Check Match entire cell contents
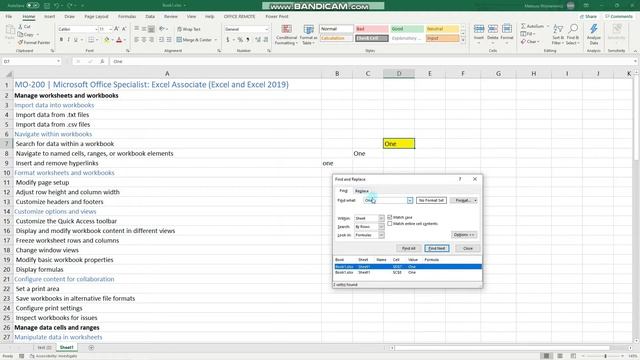This screenshot has width=640, height=360. (390, 224)
